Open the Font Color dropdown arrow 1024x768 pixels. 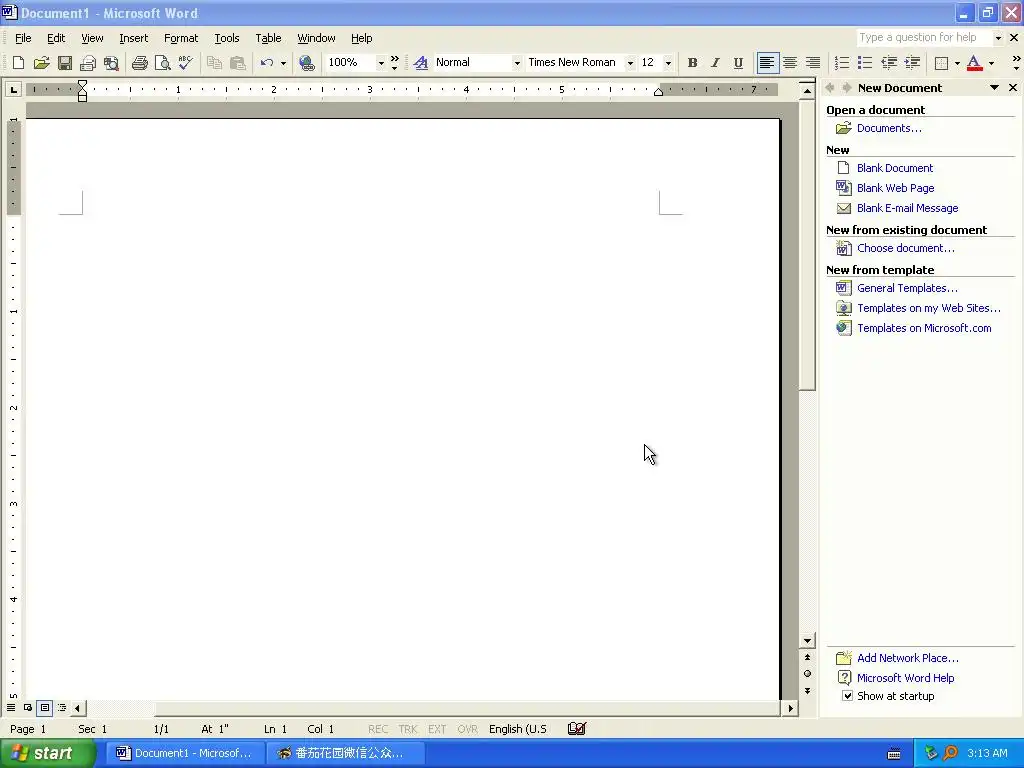coord(991,63)
